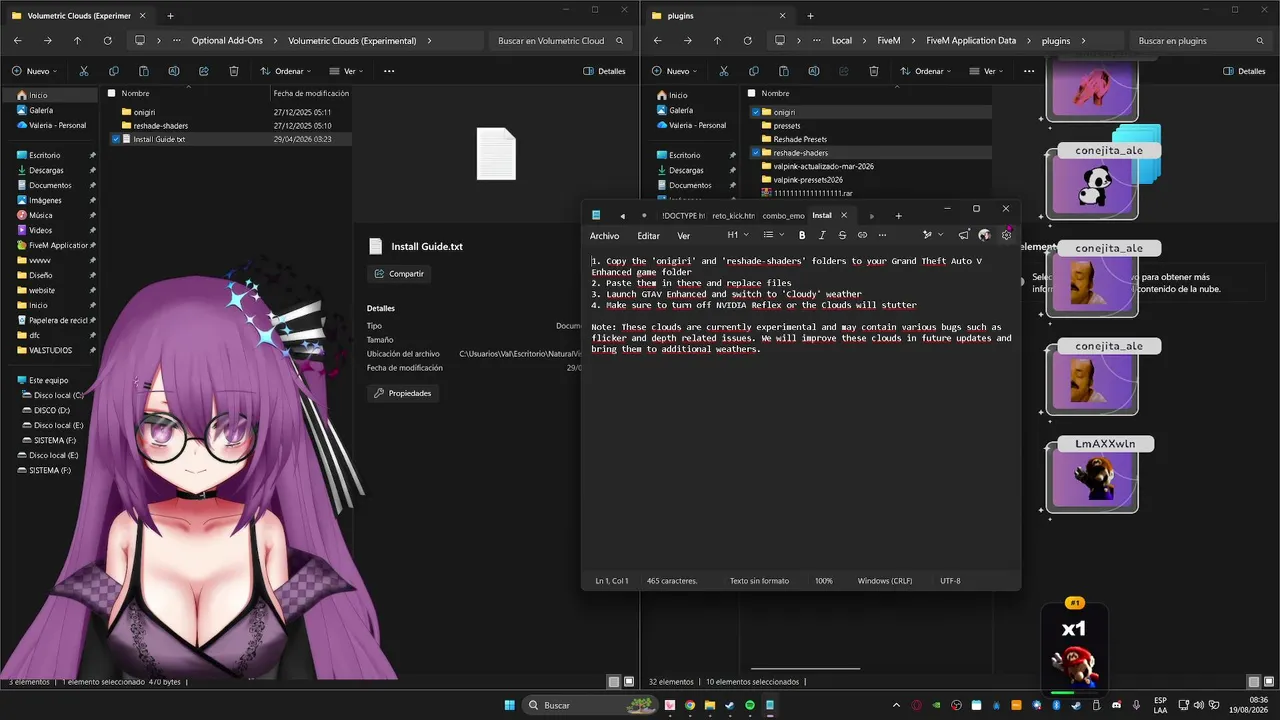This screenshot has width=1280, height=720.
Task: Apply strikethrough formatting in Notepad
Action: (842, 235)
